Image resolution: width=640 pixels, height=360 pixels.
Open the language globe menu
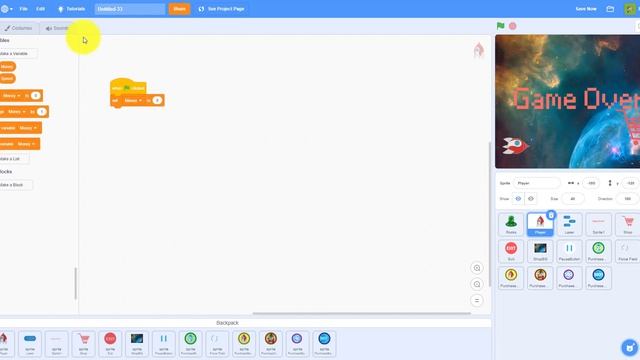[x=6, y=9]
